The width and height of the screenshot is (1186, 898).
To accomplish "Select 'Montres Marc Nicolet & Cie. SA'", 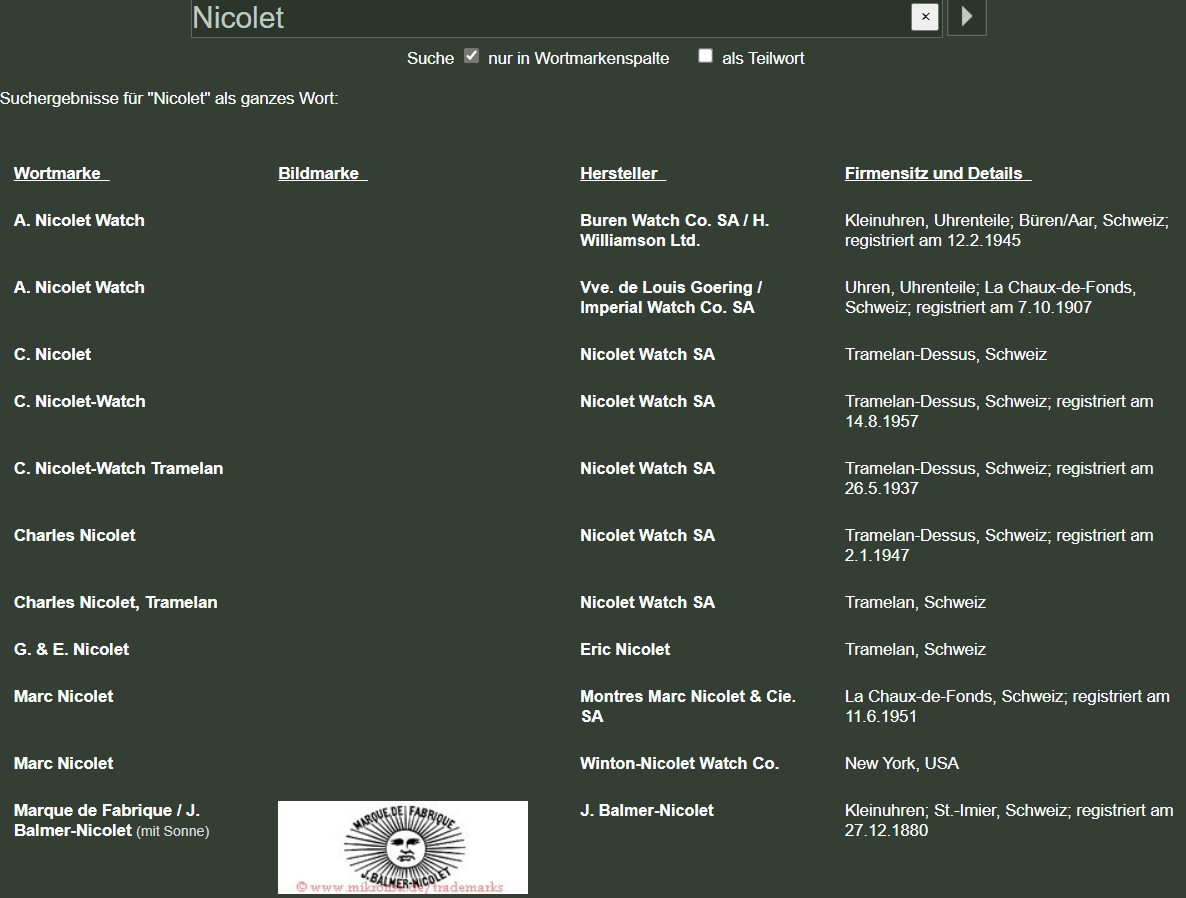I will (x=688, y=706).
